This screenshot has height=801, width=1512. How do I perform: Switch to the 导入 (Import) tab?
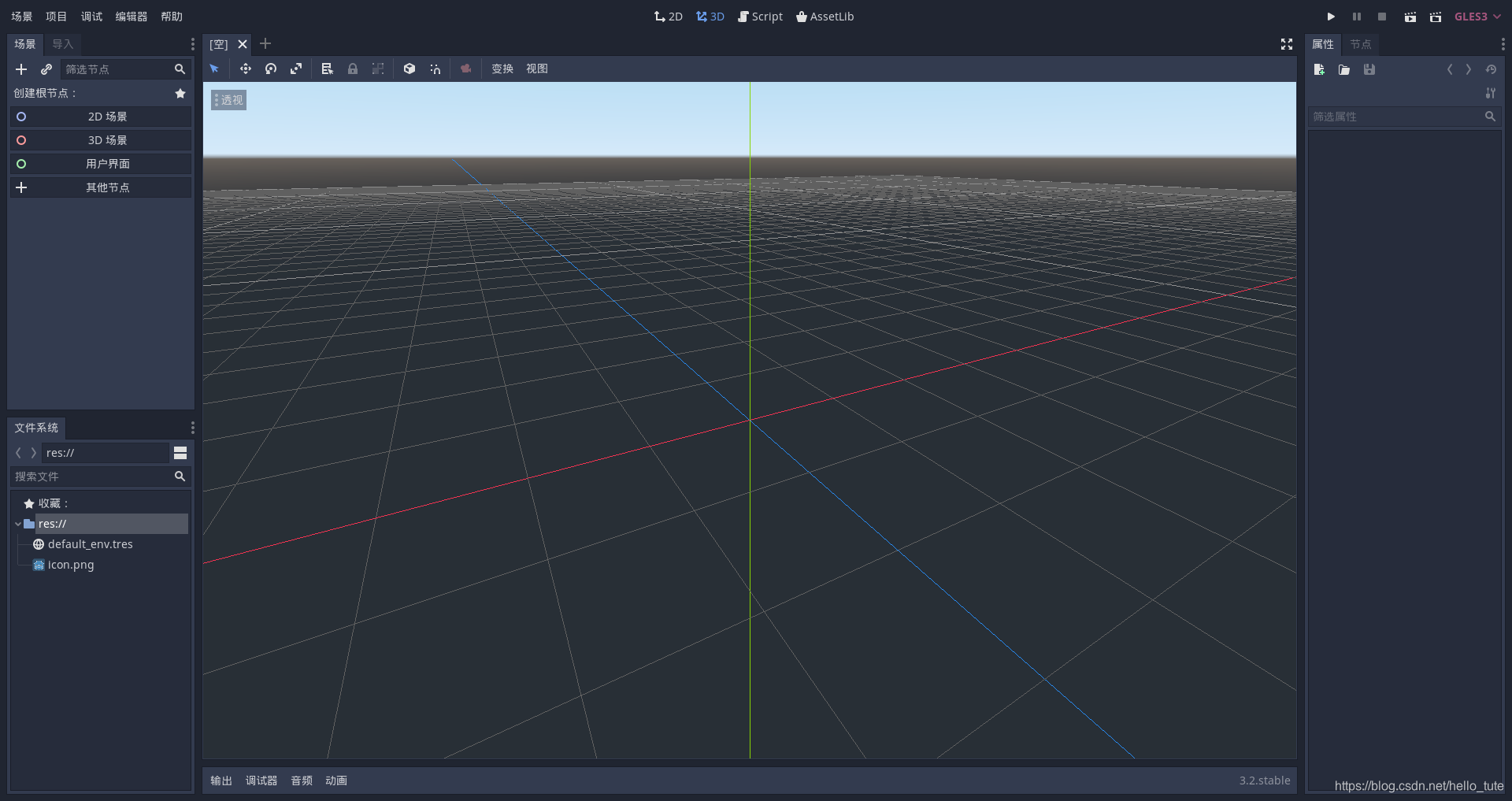pyautogui.click(x=63, y=44)
